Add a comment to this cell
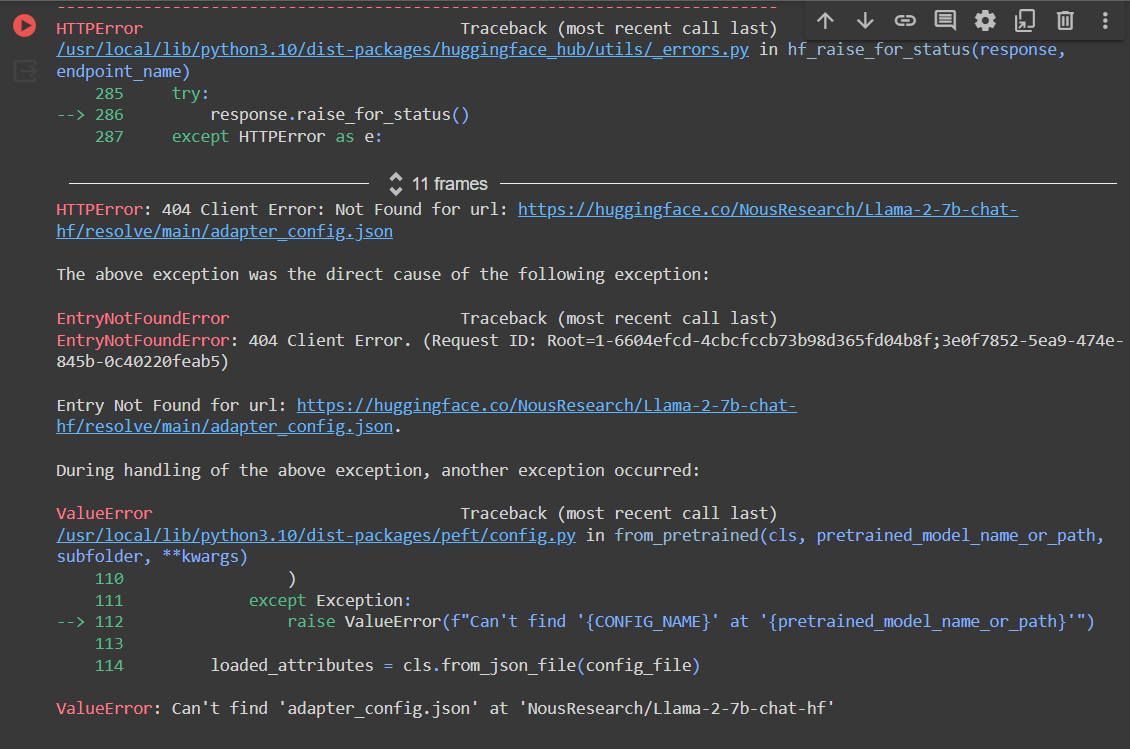 pos(945,20)
